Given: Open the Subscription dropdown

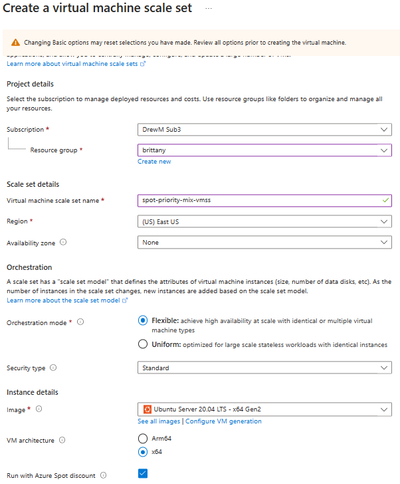Looking at the screenshot, I should (x=264, y=129).
